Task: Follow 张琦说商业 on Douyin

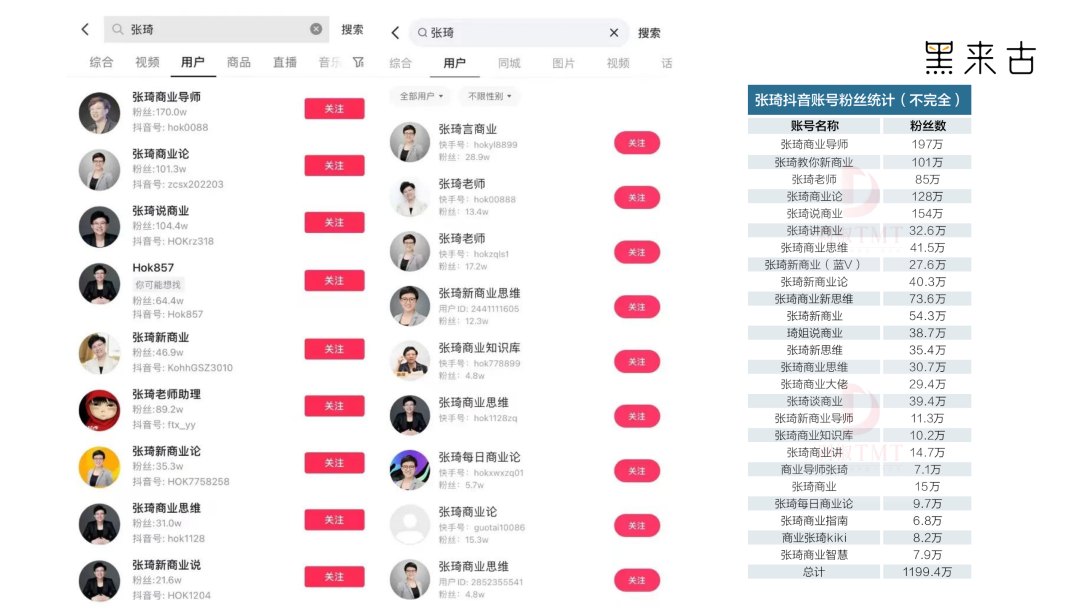Action: pos(334,222)
